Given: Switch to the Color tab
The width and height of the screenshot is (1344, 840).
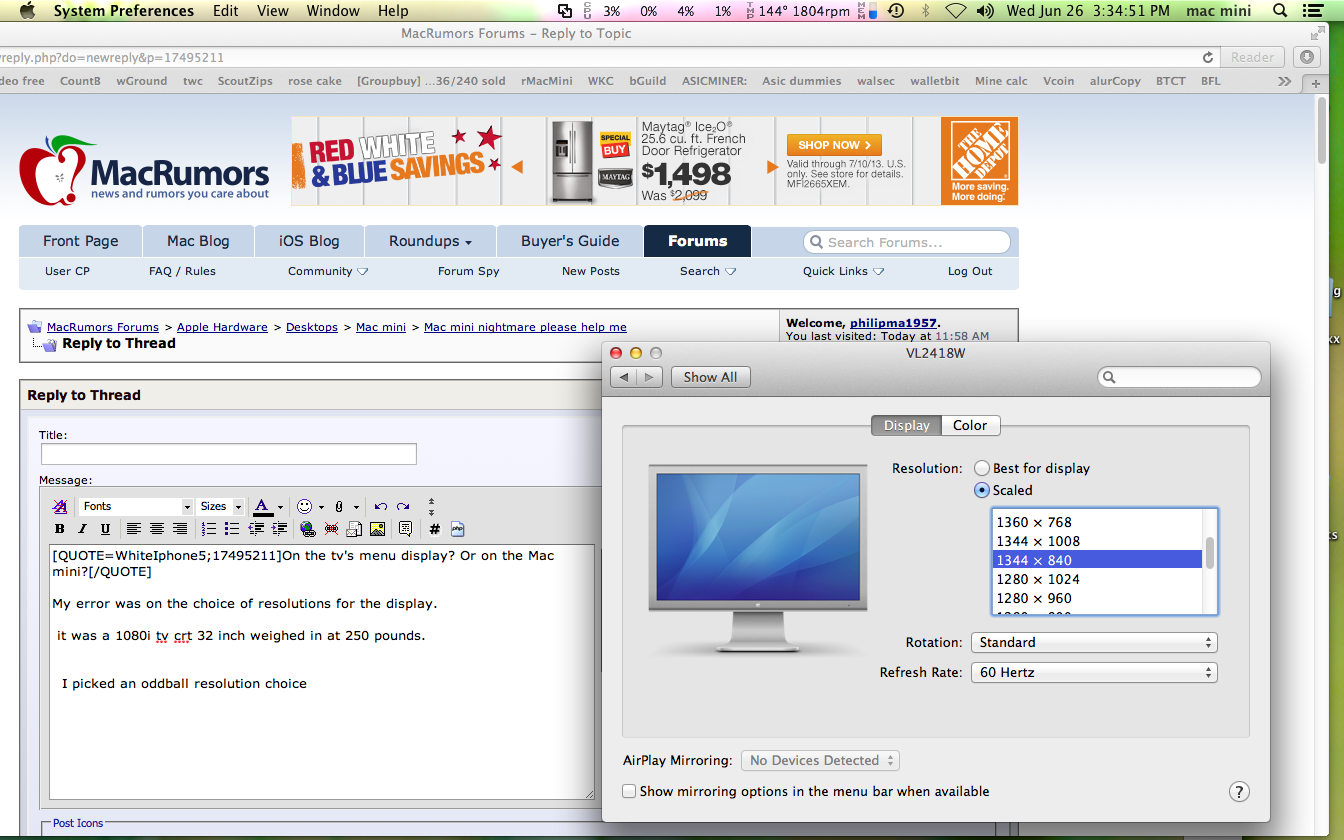Looking at the screenshot, I should point(969,425).
